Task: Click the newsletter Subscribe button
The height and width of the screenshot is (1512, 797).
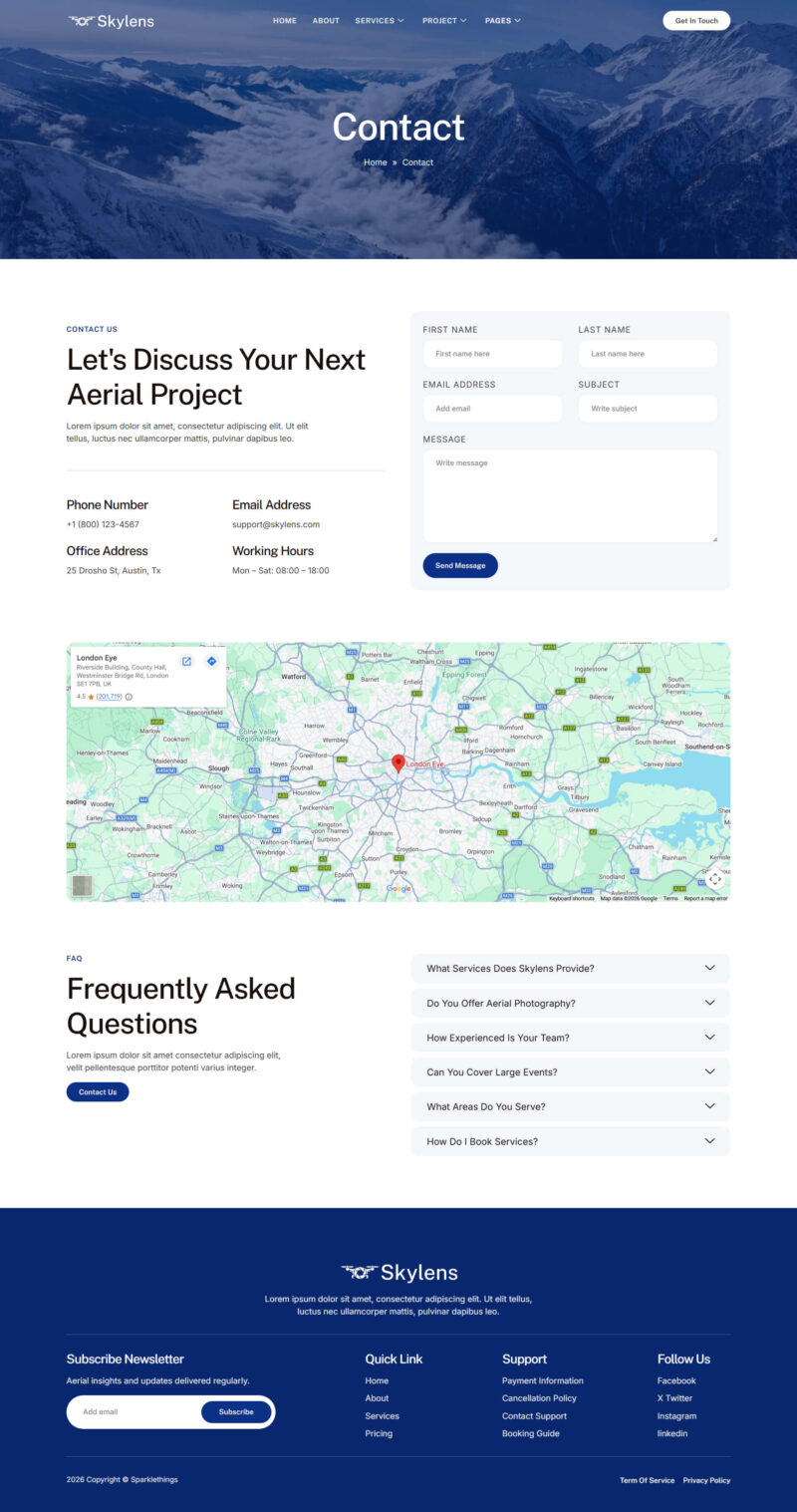Action: (x=236, y=1412)
